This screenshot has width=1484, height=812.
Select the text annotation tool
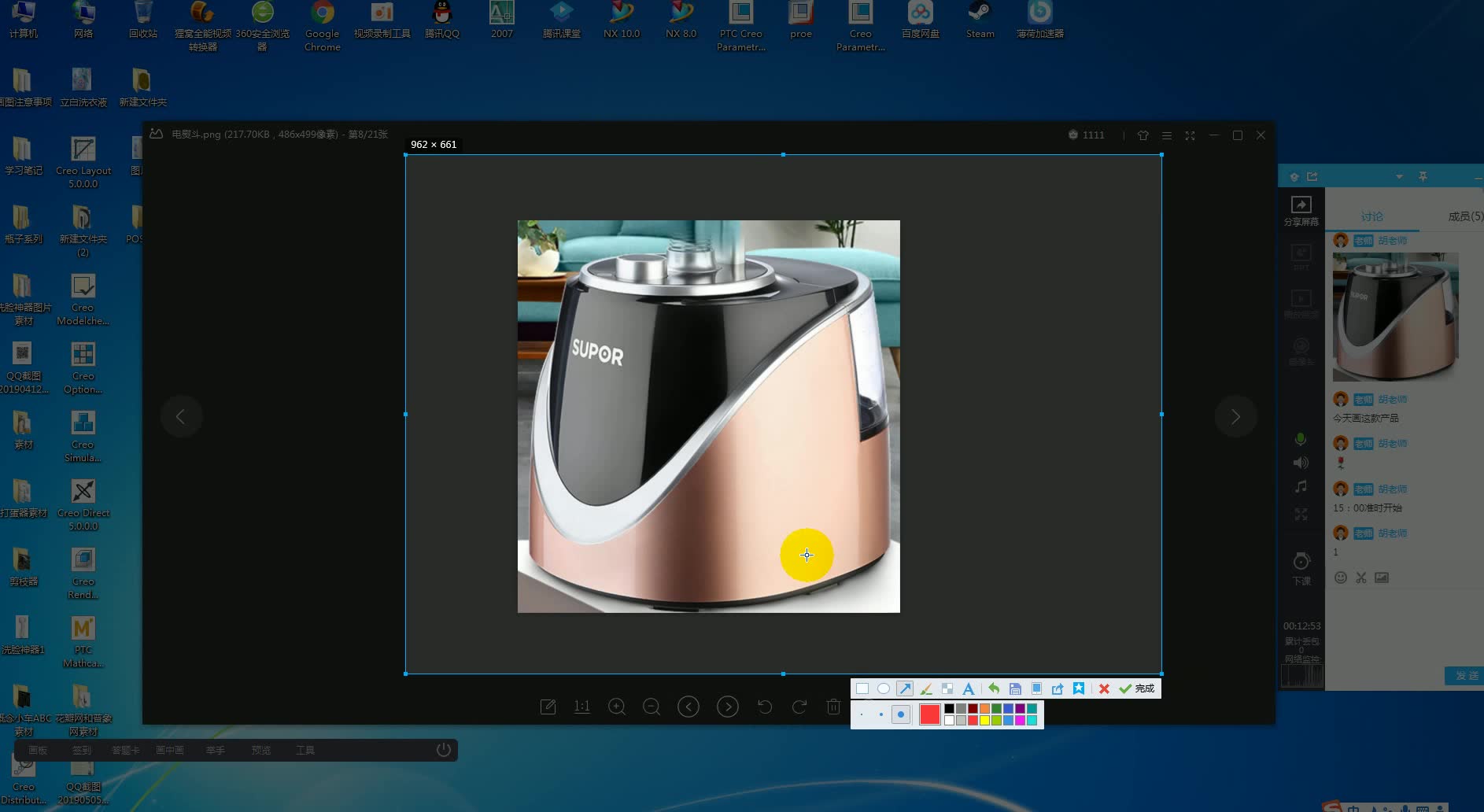coord(969,688)
